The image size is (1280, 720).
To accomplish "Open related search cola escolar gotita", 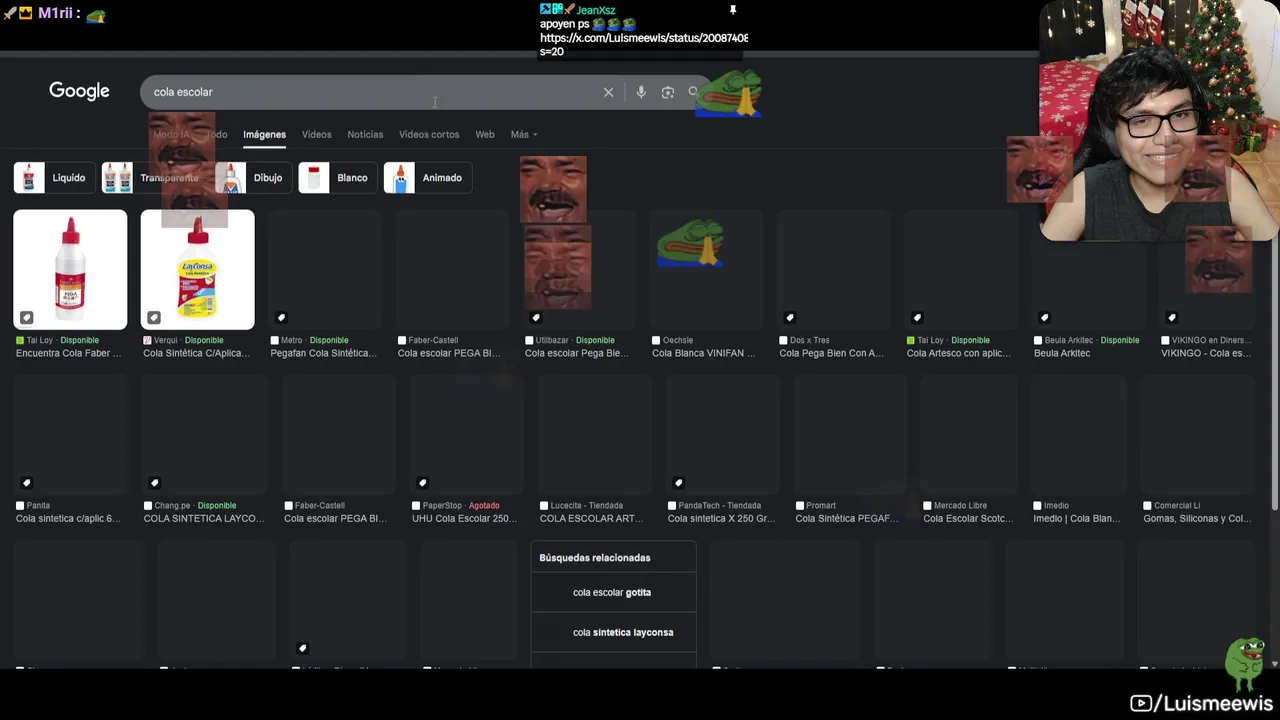I will point(612,592).
